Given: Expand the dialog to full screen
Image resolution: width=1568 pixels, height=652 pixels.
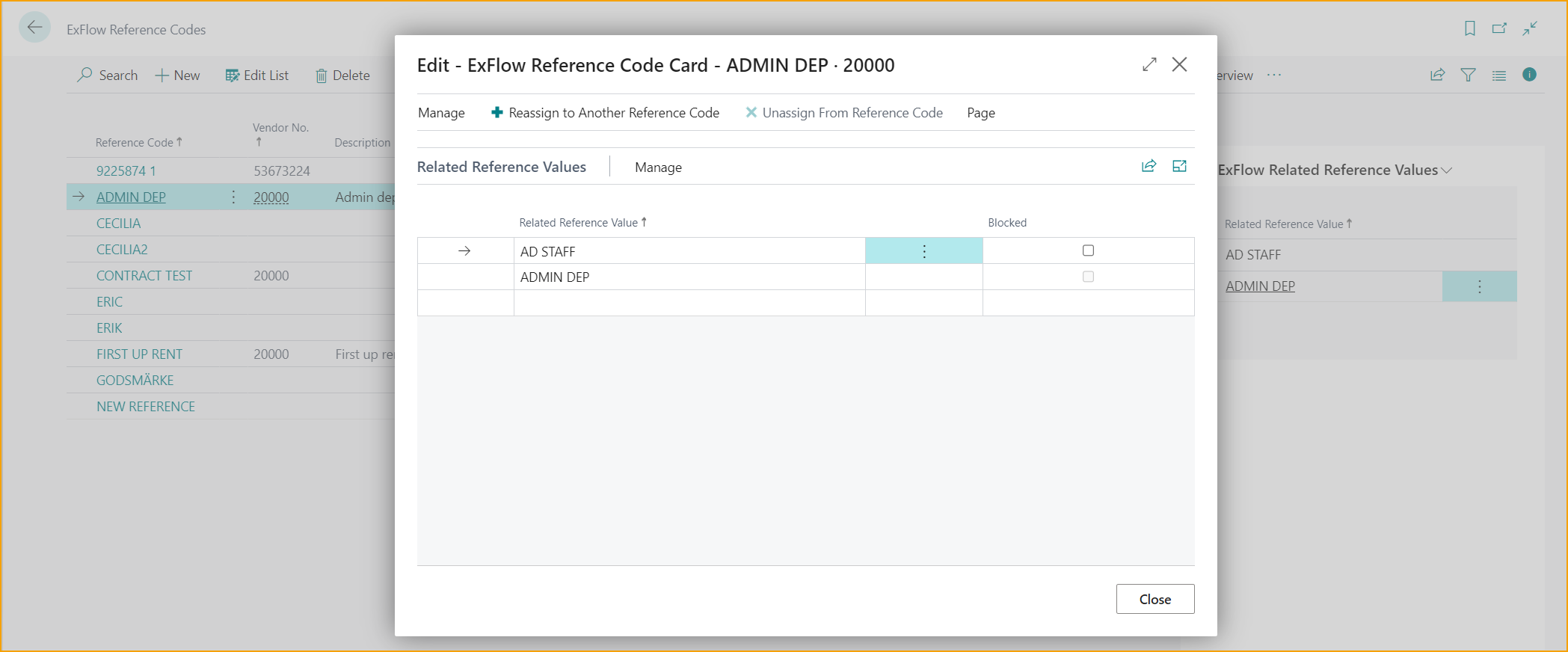Looking at the screenshot, I should 1149,64.
